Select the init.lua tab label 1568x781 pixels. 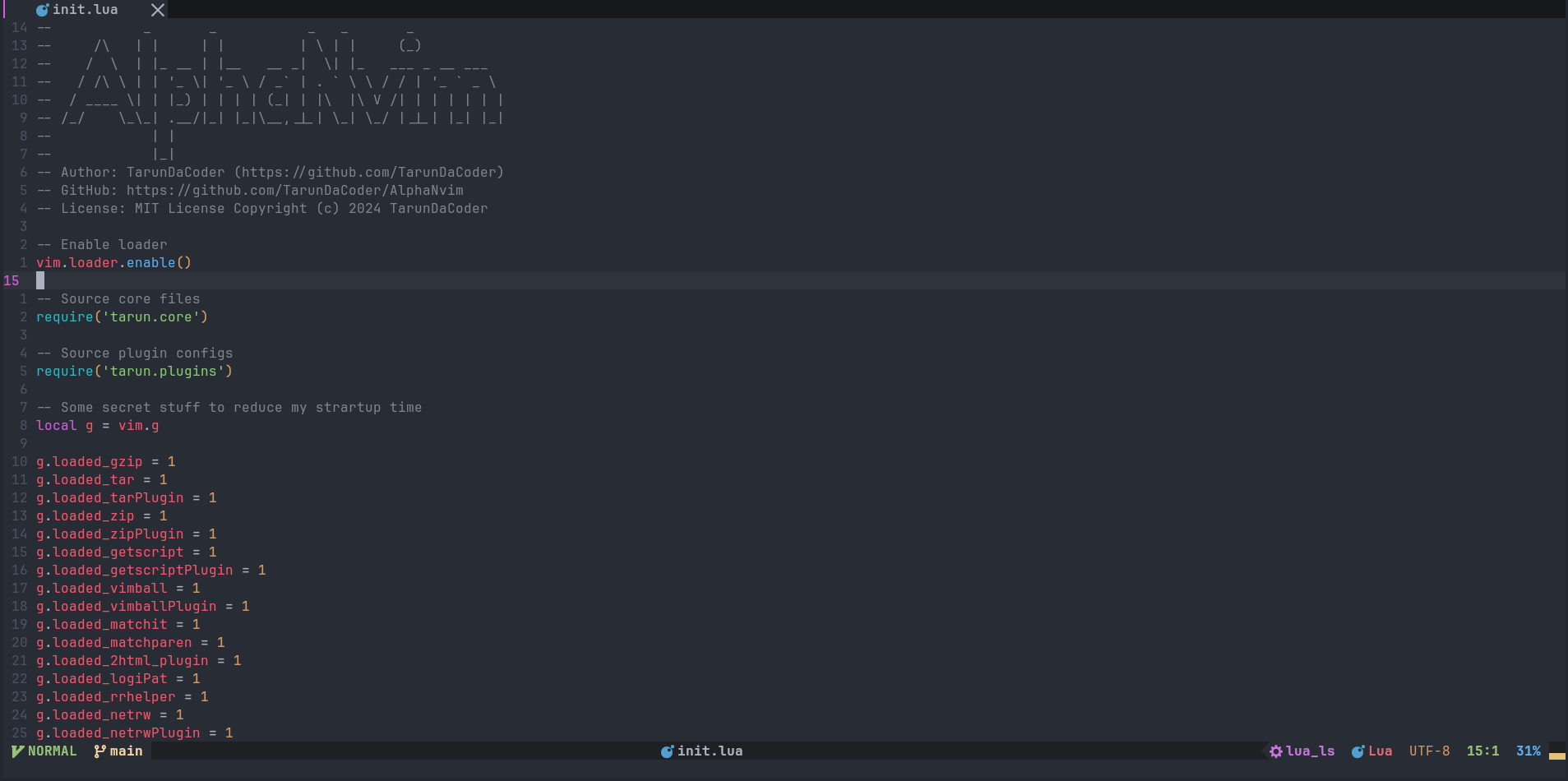click(86, 10)
